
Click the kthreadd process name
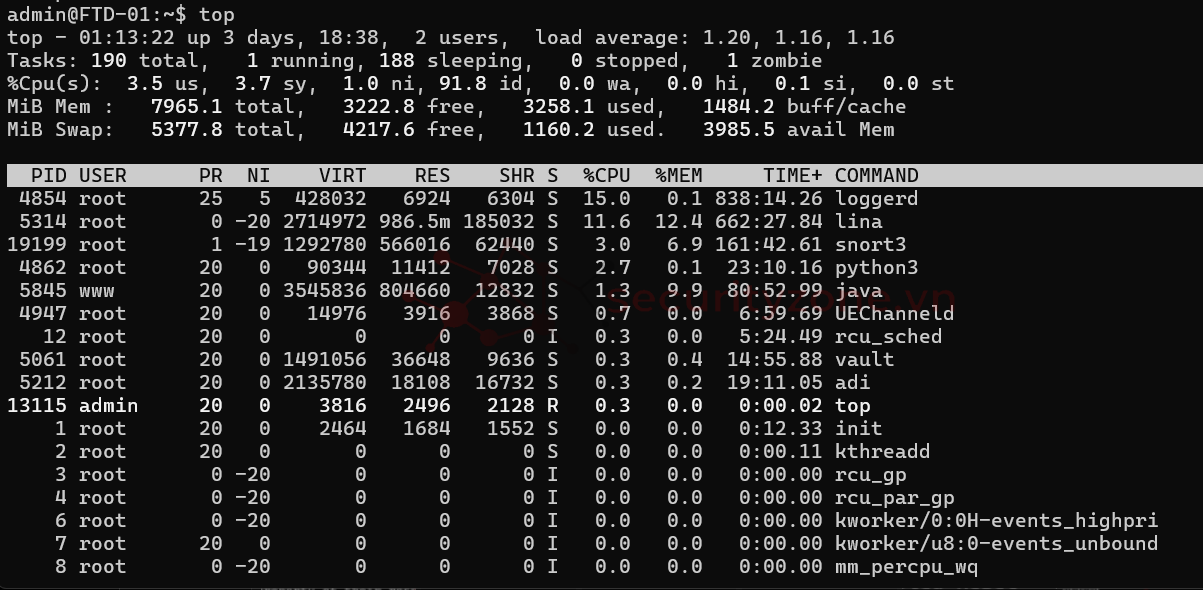pos(882,452)
